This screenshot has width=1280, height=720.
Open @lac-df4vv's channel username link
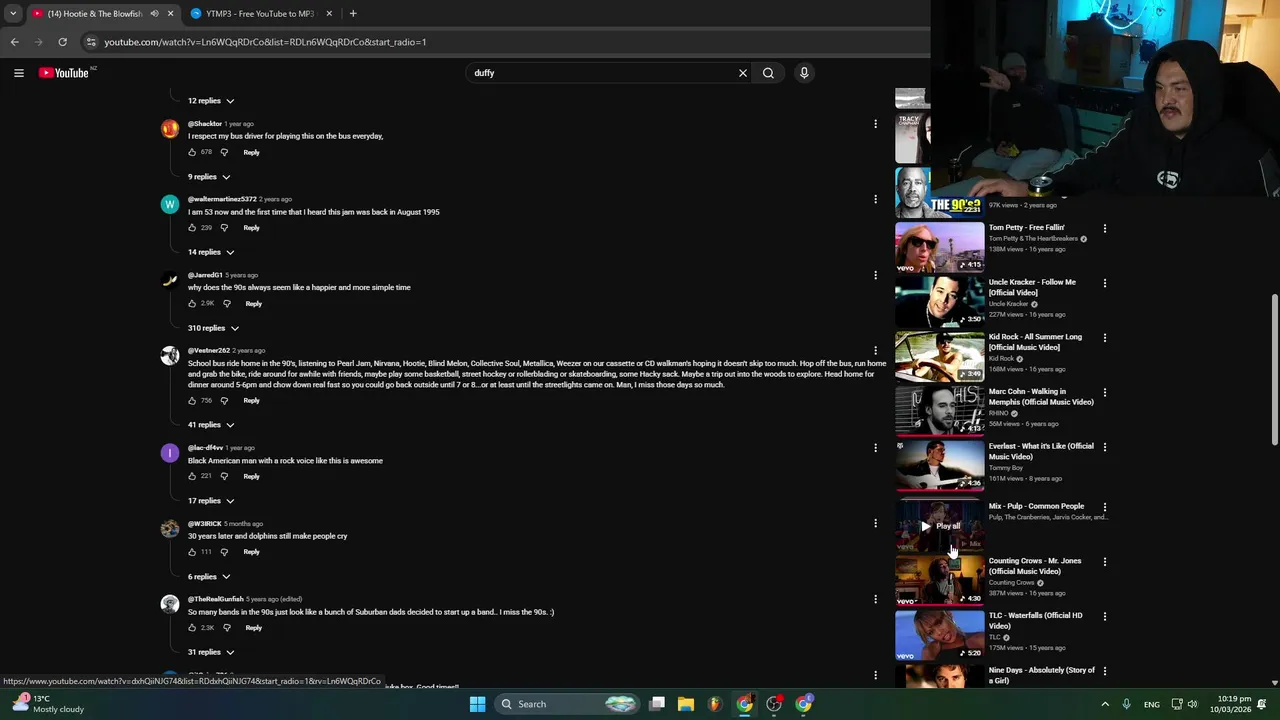[x=205, y=448]
